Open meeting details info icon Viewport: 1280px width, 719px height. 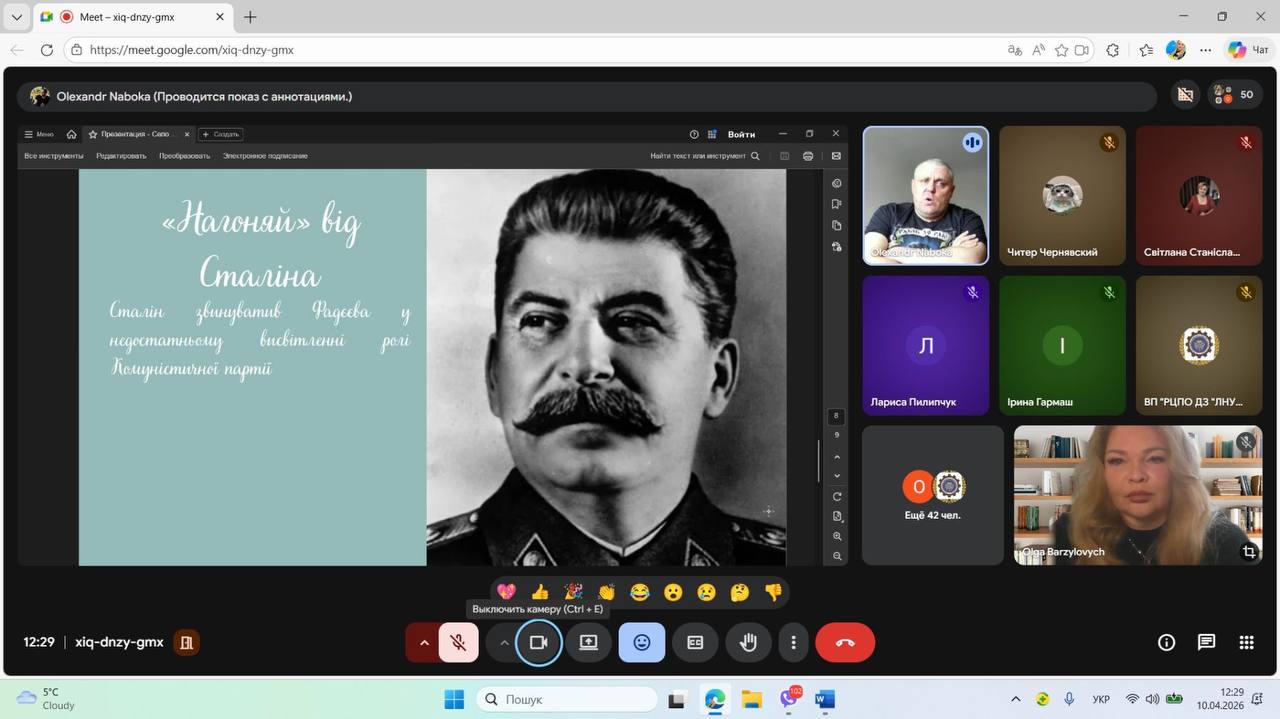1166,643
